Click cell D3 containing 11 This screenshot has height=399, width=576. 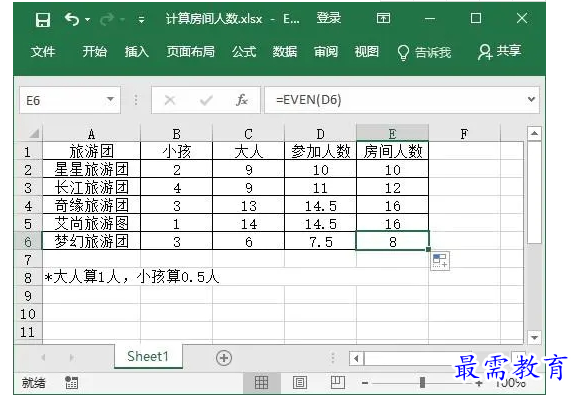pos(320,187)
